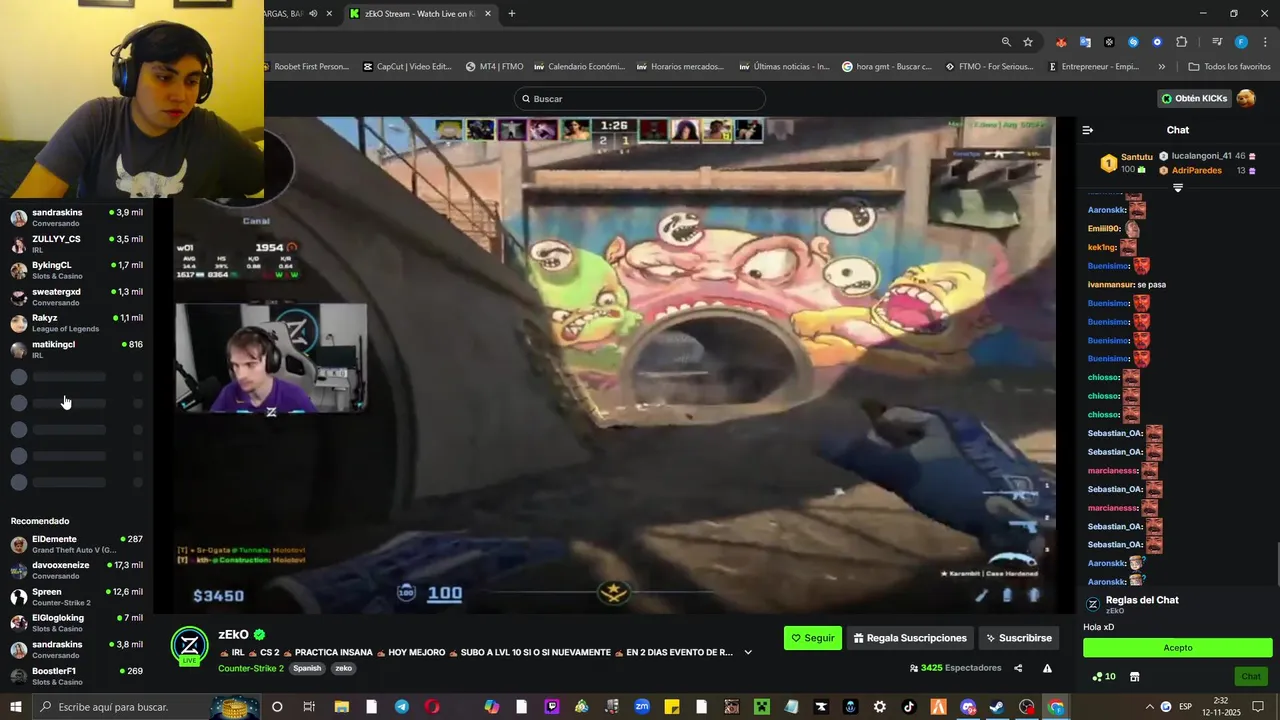Open hora gmt bookmark
The image size is (1280, 720).
[887, 67]
